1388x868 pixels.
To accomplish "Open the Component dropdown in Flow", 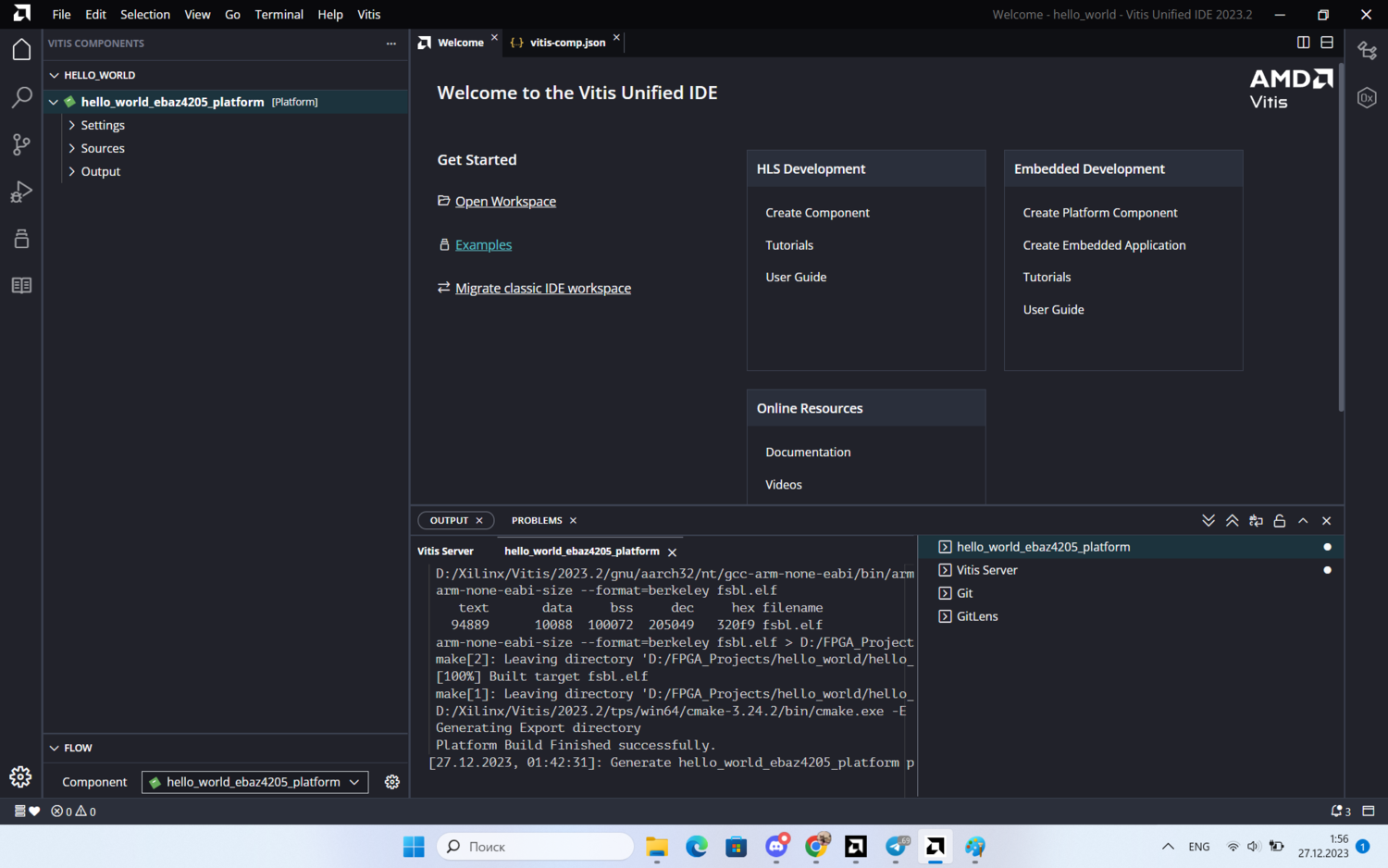I will pyautogui.click(x=254, y=782).
